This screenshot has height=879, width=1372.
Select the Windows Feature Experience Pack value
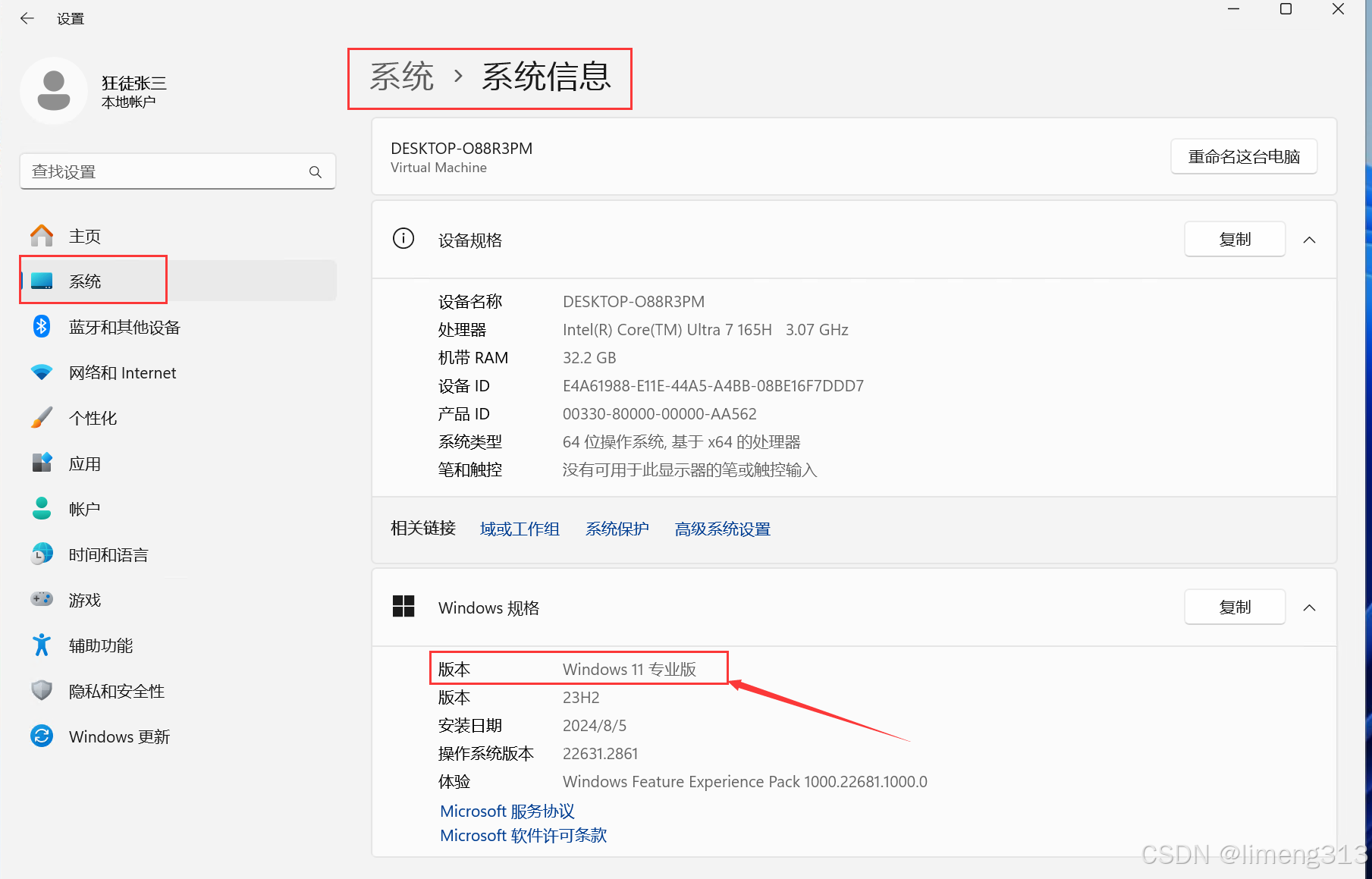point(745,782)
